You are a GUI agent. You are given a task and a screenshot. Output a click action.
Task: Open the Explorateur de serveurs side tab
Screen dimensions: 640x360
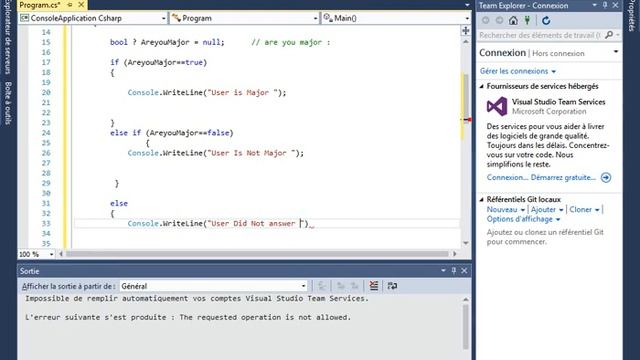7,38
